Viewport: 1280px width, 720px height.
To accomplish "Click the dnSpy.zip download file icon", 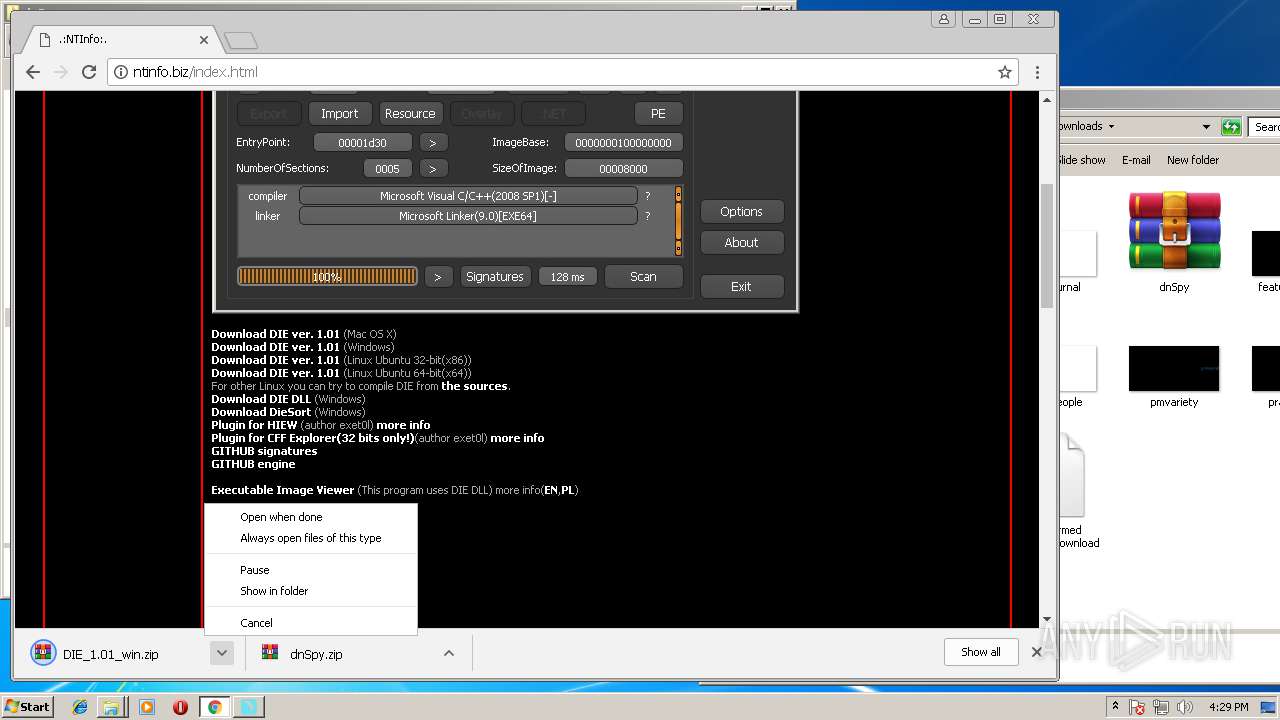I will pos(270,653).
